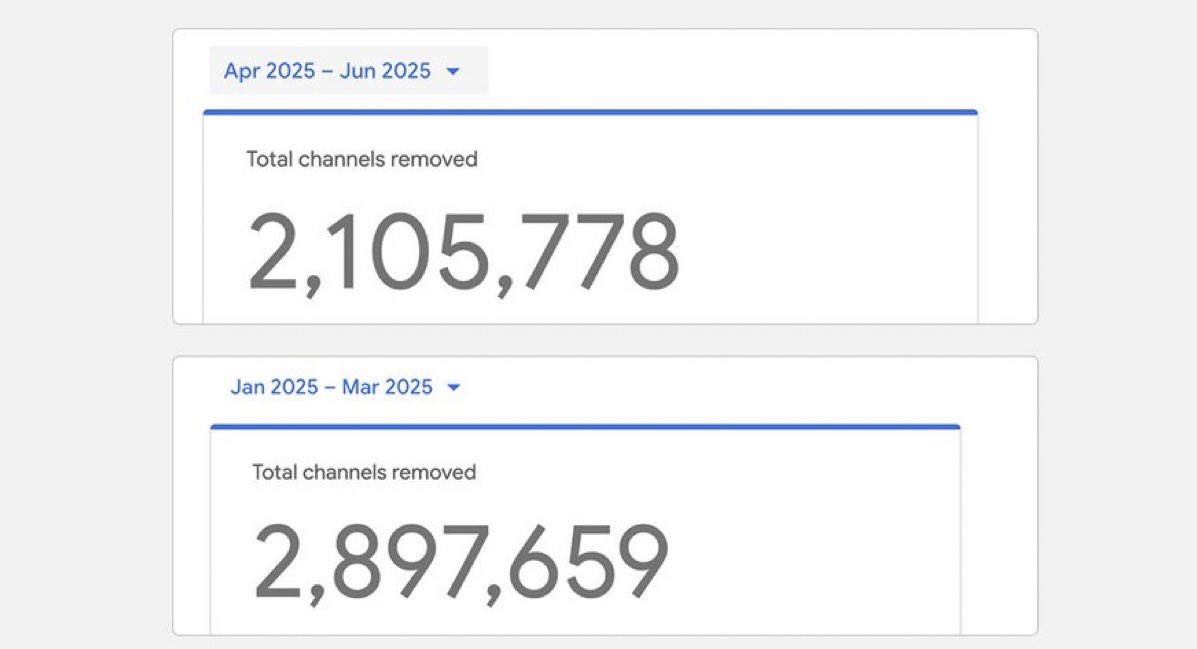The image size is (1197, 649).
Task: Click the dropdown arrow next to Apr 2025
Action: point(455,70)
